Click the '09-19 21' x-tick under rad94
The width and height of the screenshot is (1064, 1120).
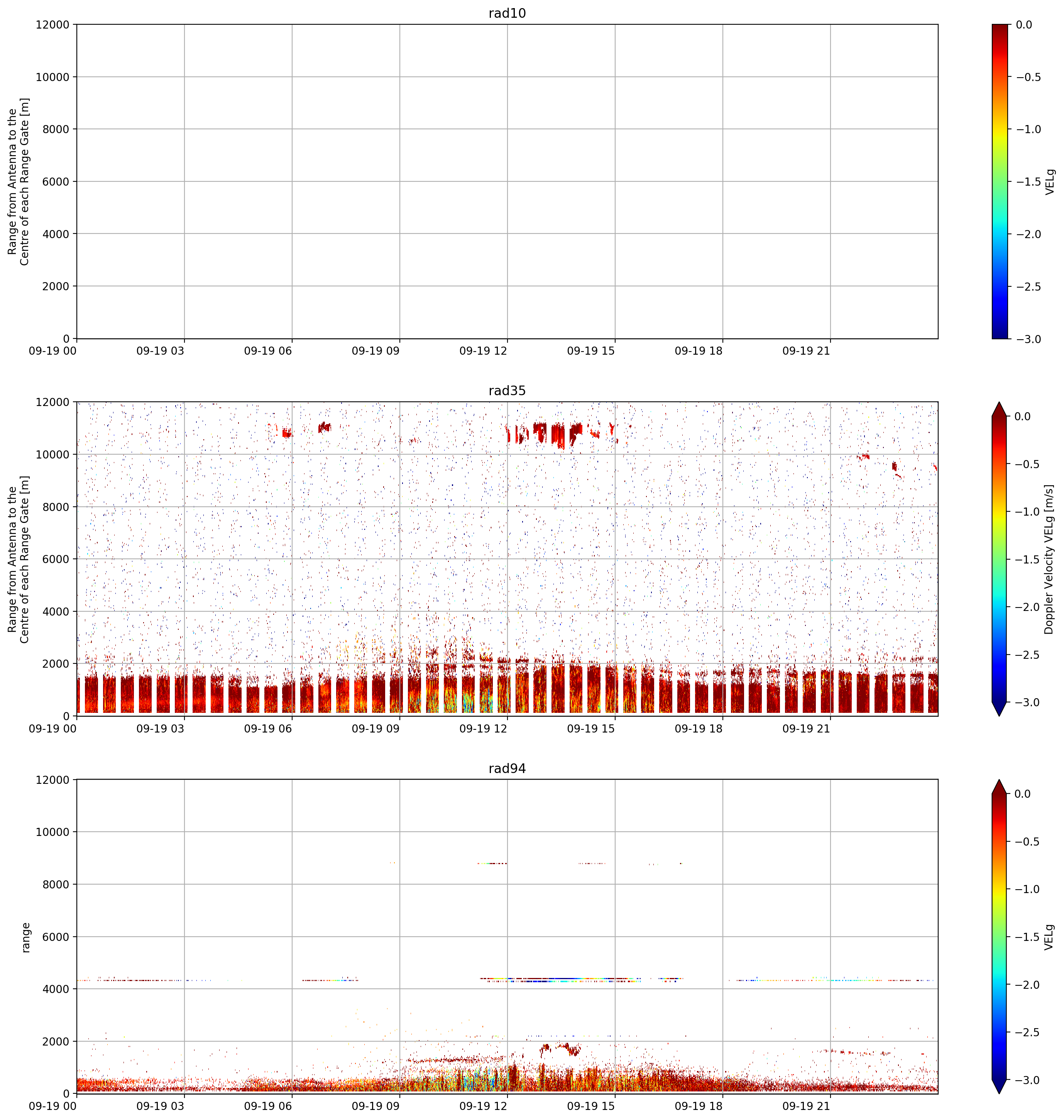tap(806, 1106)
